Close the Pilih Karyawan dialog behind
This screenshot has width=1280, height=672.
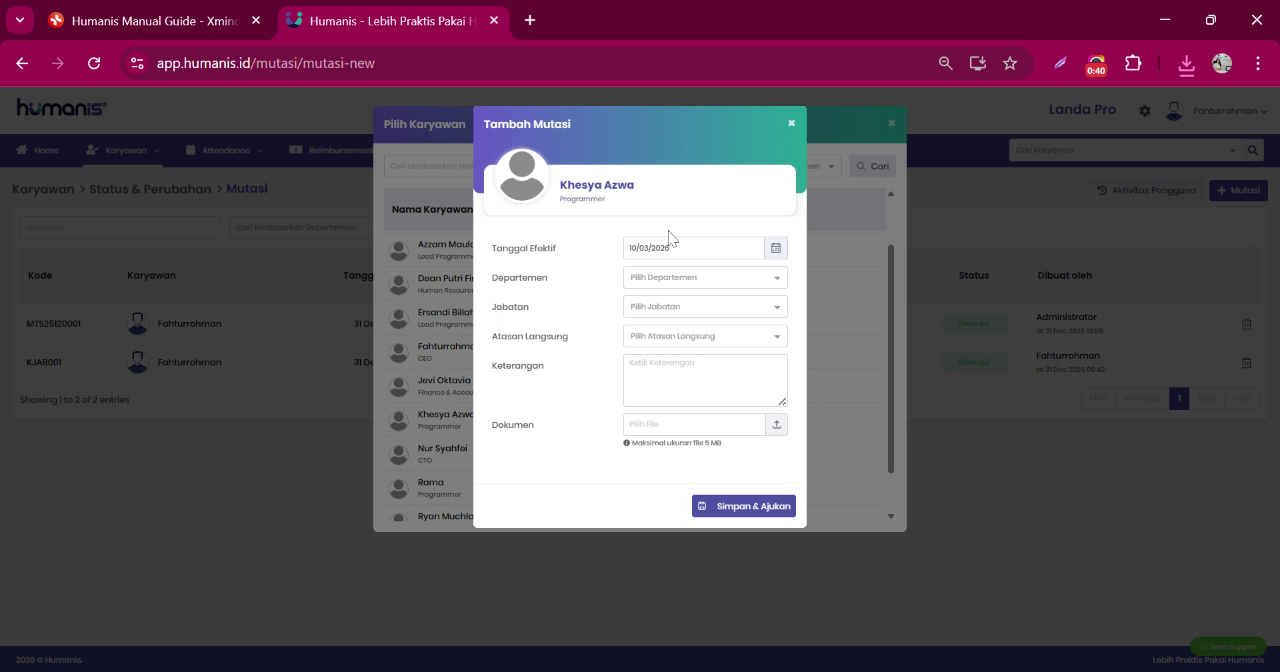891,123
